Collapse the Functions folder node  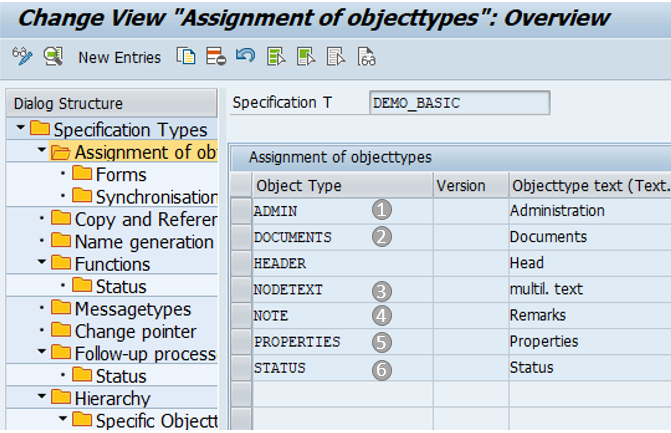coord(41,264)
